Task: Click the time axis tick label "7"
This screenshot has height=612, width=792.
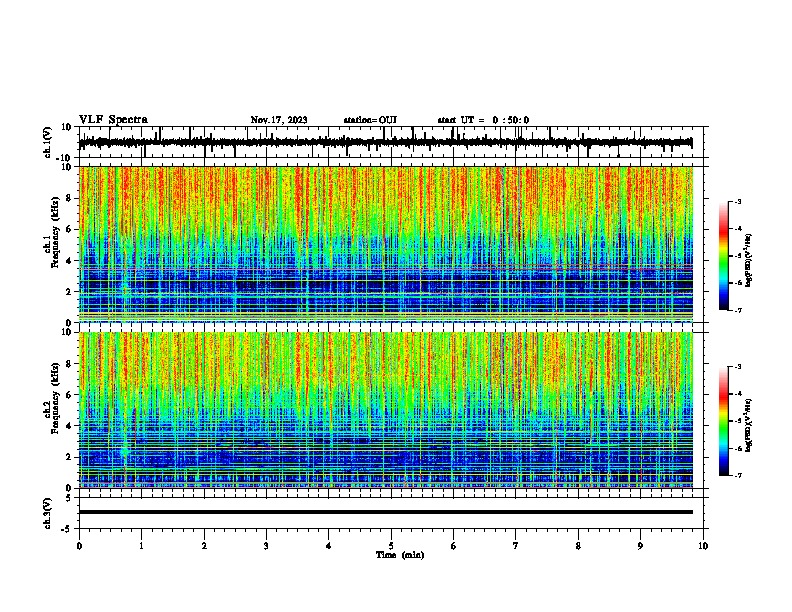Action: click(x=516, y=546)
